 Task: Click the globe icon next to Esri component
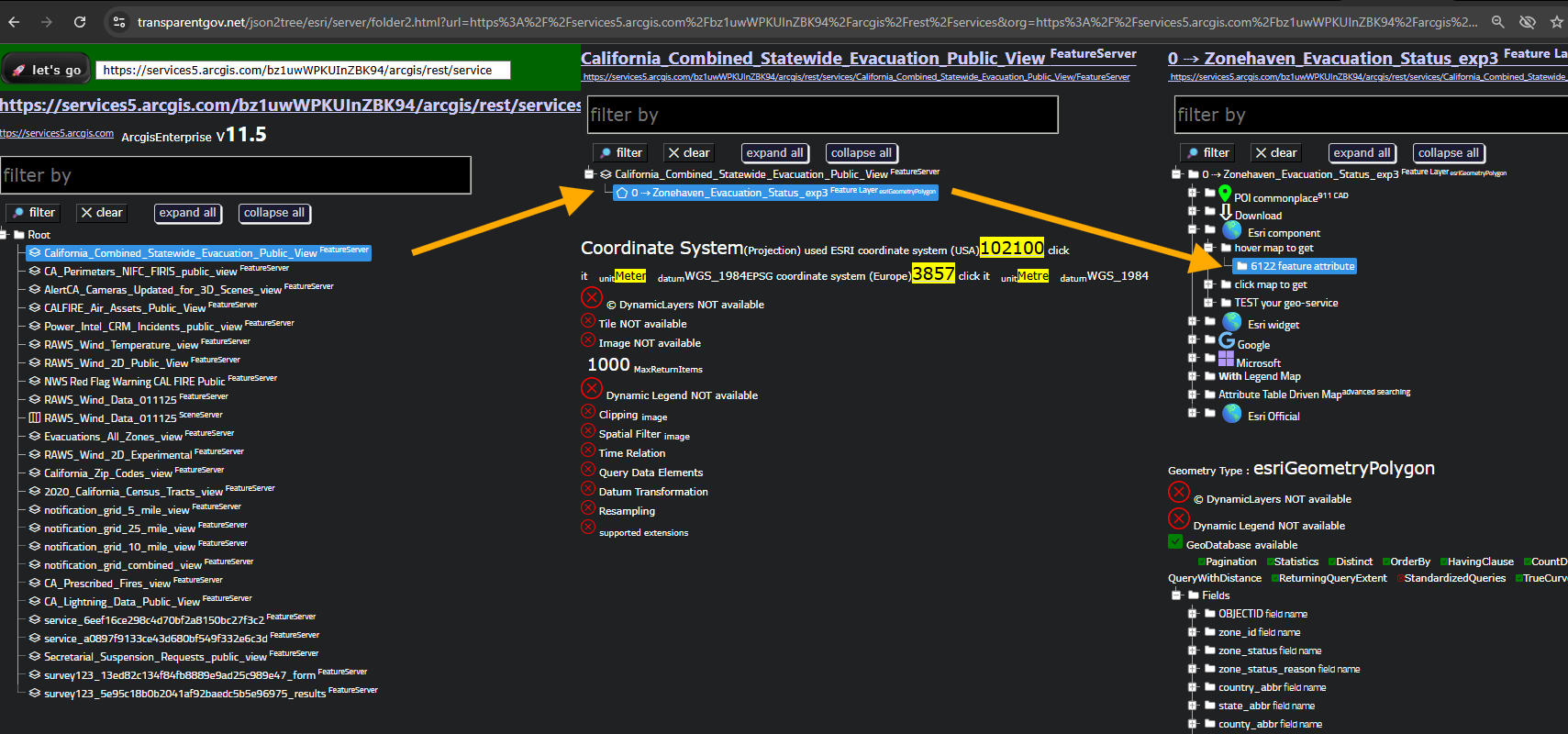click(1232, 229)
